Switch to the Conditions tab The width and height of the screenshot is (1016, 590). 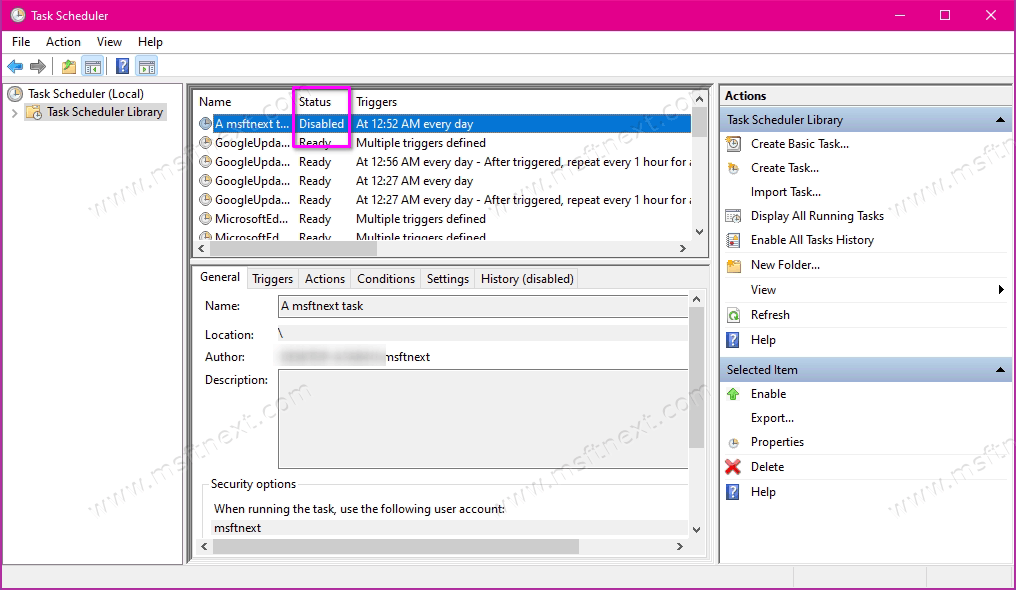tap(385, 278)
